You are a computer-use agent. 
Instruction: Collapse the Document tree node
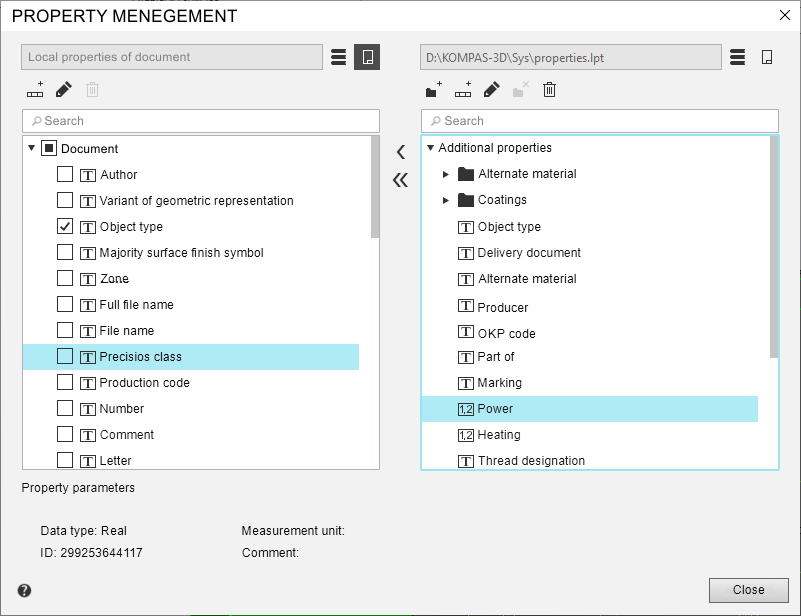click(32, 148)
